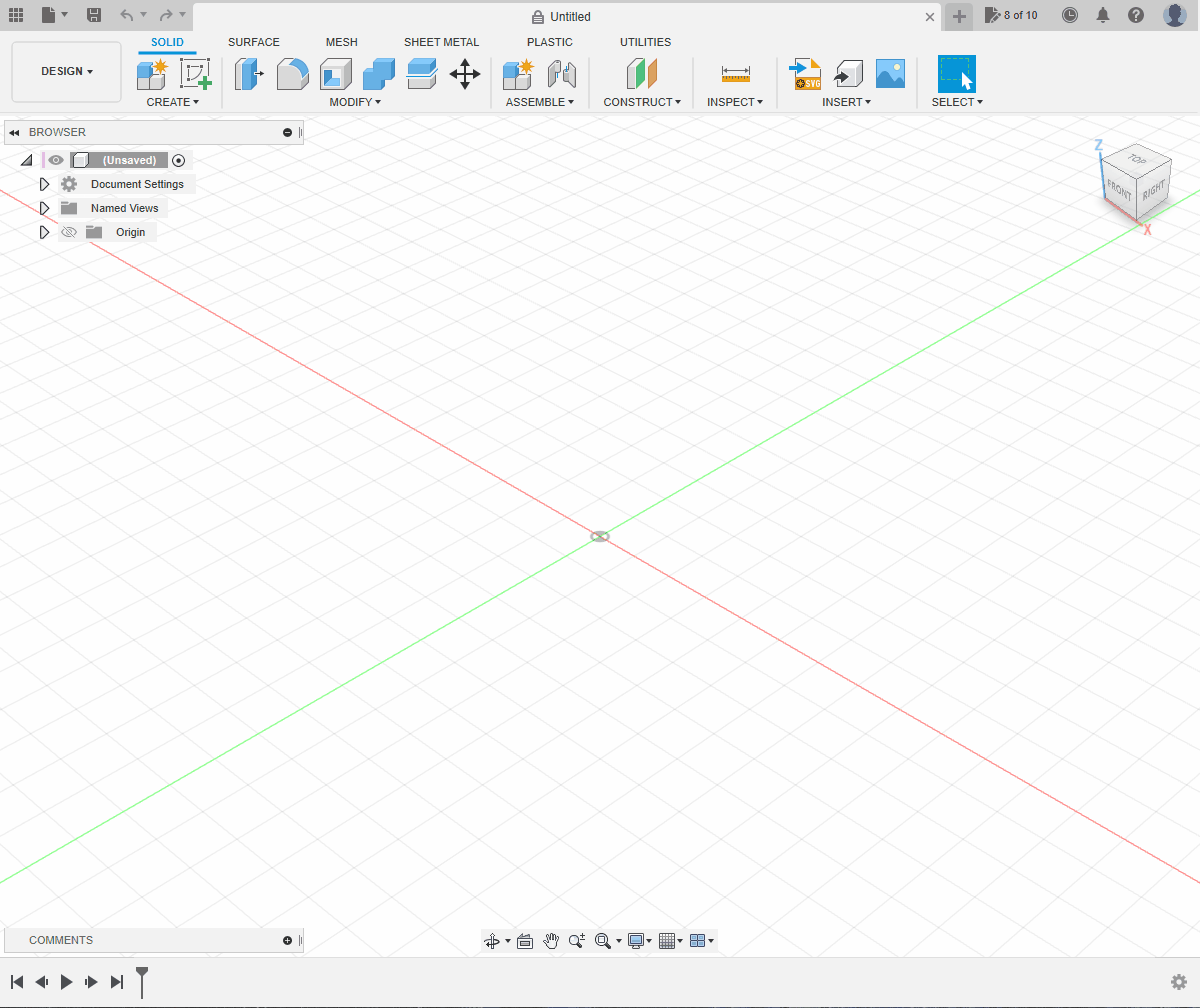Viewport: 1200px width, 1008px height.
Task: Open the DESIGN workspace dropdown
Action: (66, 71)
